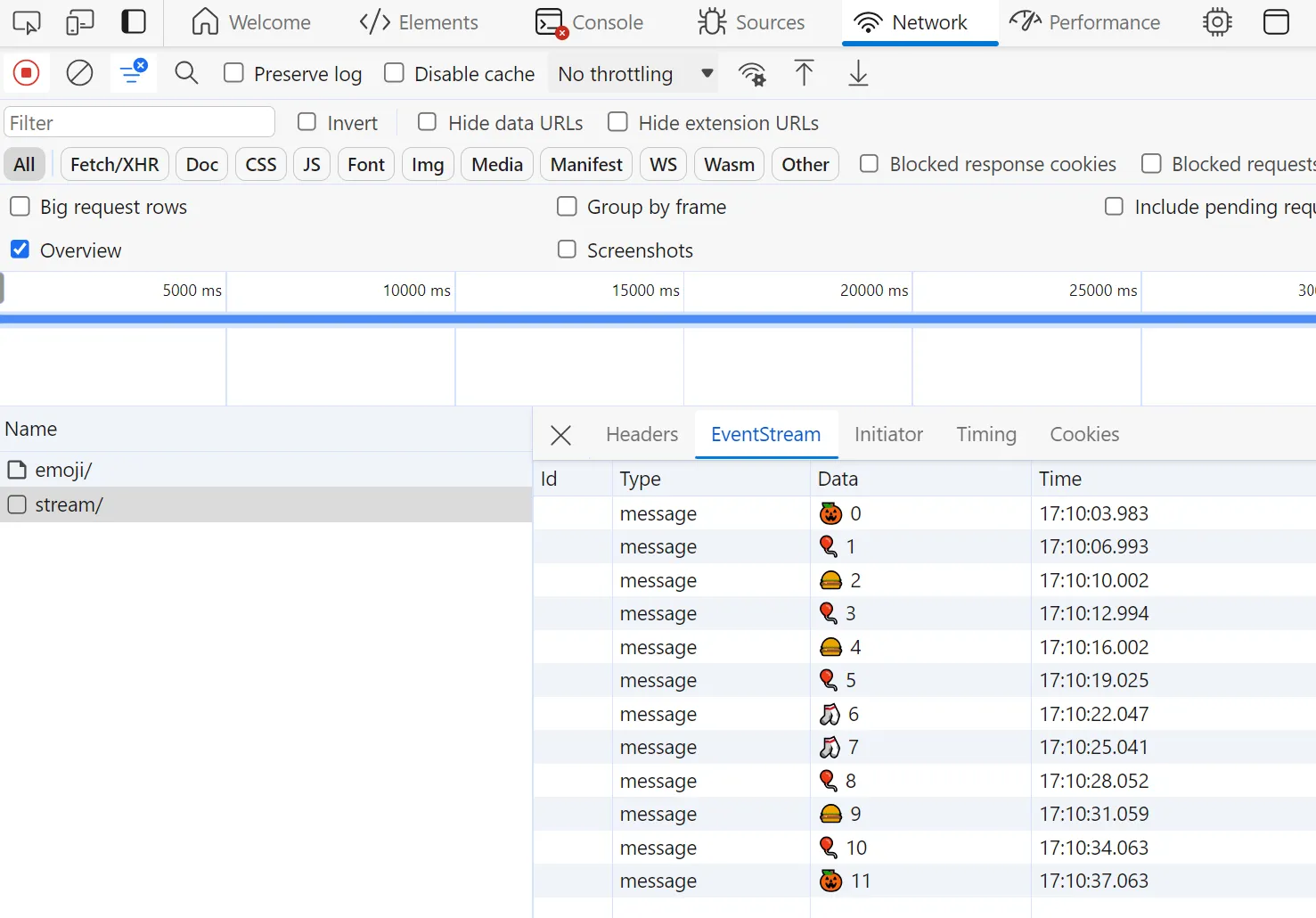Open the No throttling dropdown
This screenshot has height=918, width=1316.
pos(634,74)
